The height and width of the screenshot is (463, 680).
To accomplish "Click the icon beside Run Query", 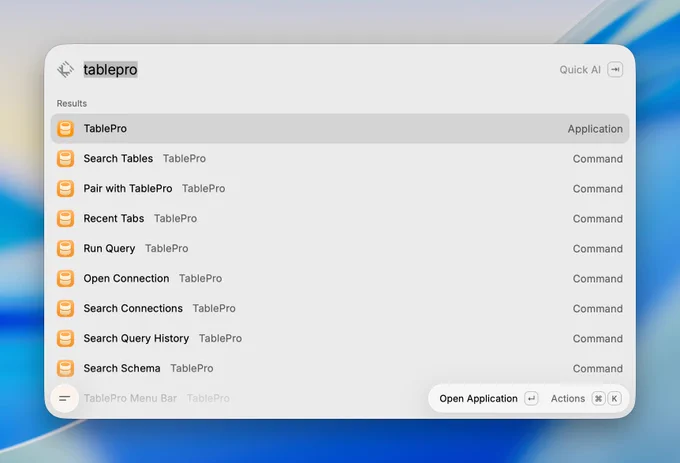I will coord(65,248).
